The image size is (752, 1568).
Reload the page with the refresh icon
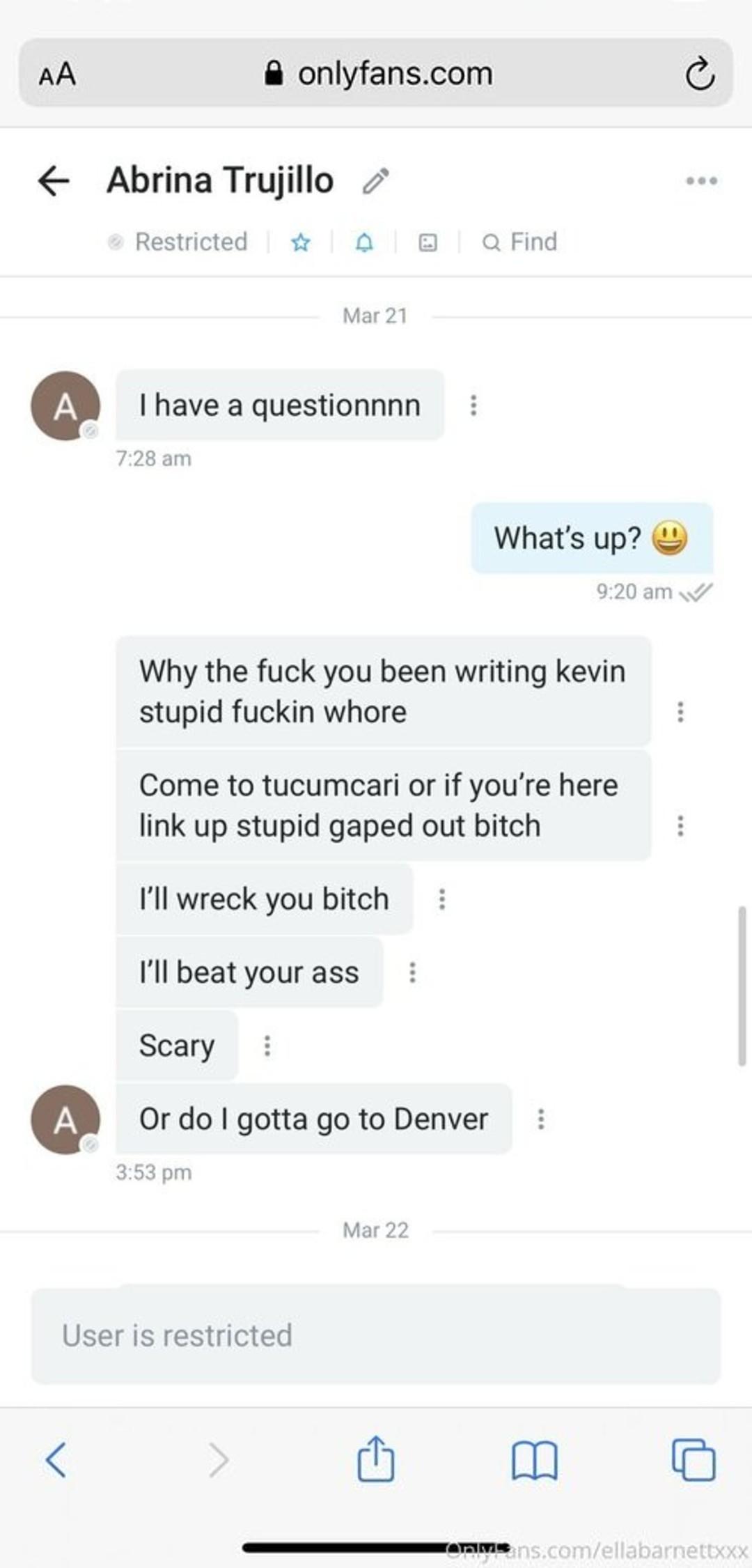click(700, 75)
